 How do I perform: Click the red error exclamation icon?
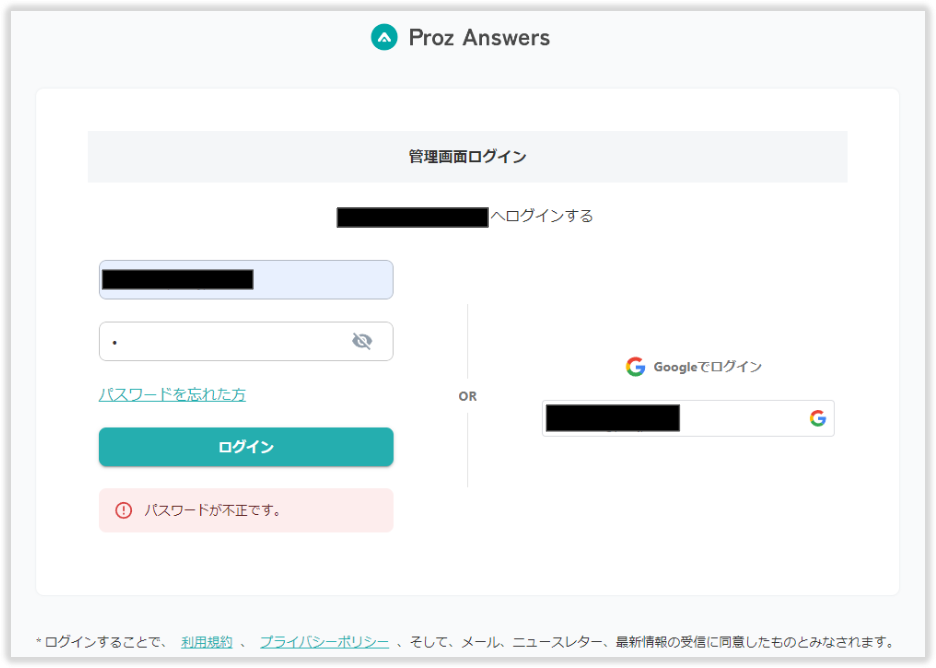pyautogui.click(x=124, y=510)
